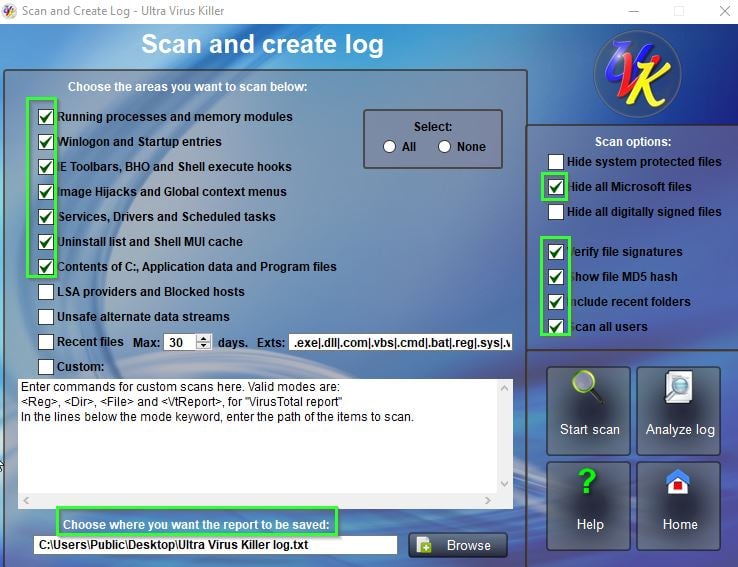Screen dimensions: 738x567
Task: Enable the Recent files checkbox
Action: 46,342
